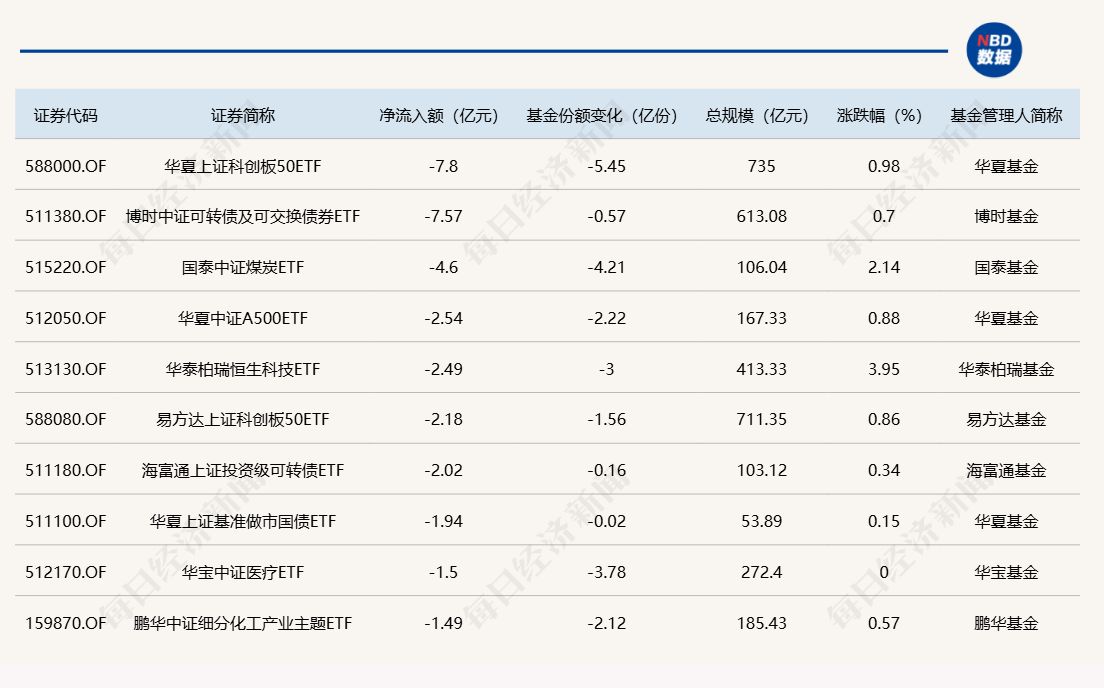Select total scale value 272.4
1104x688 pixels.
[762, 572]
